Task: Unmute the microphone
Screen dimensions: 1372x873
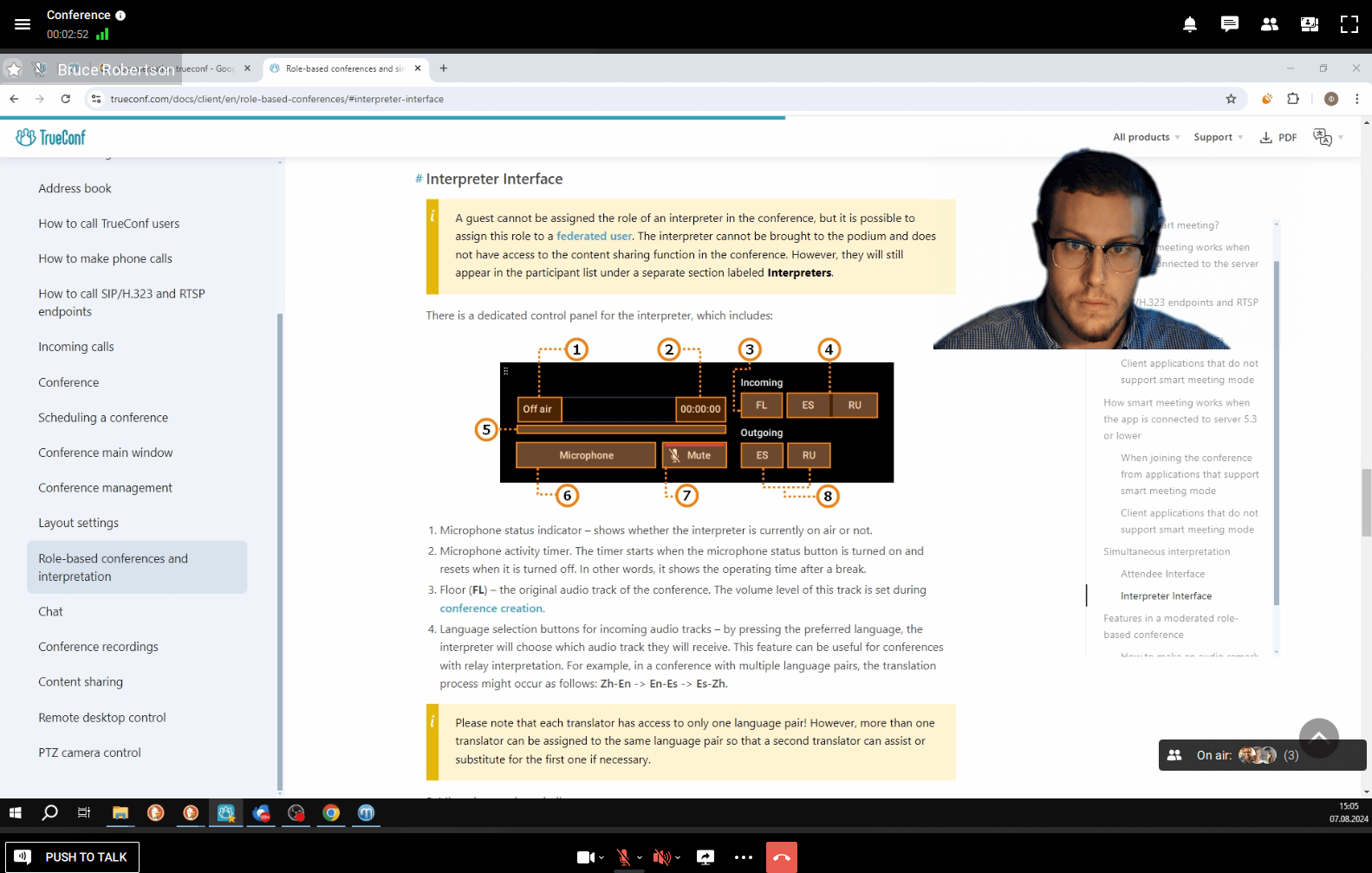Action: pyautogui.click(x=623, y=857)
